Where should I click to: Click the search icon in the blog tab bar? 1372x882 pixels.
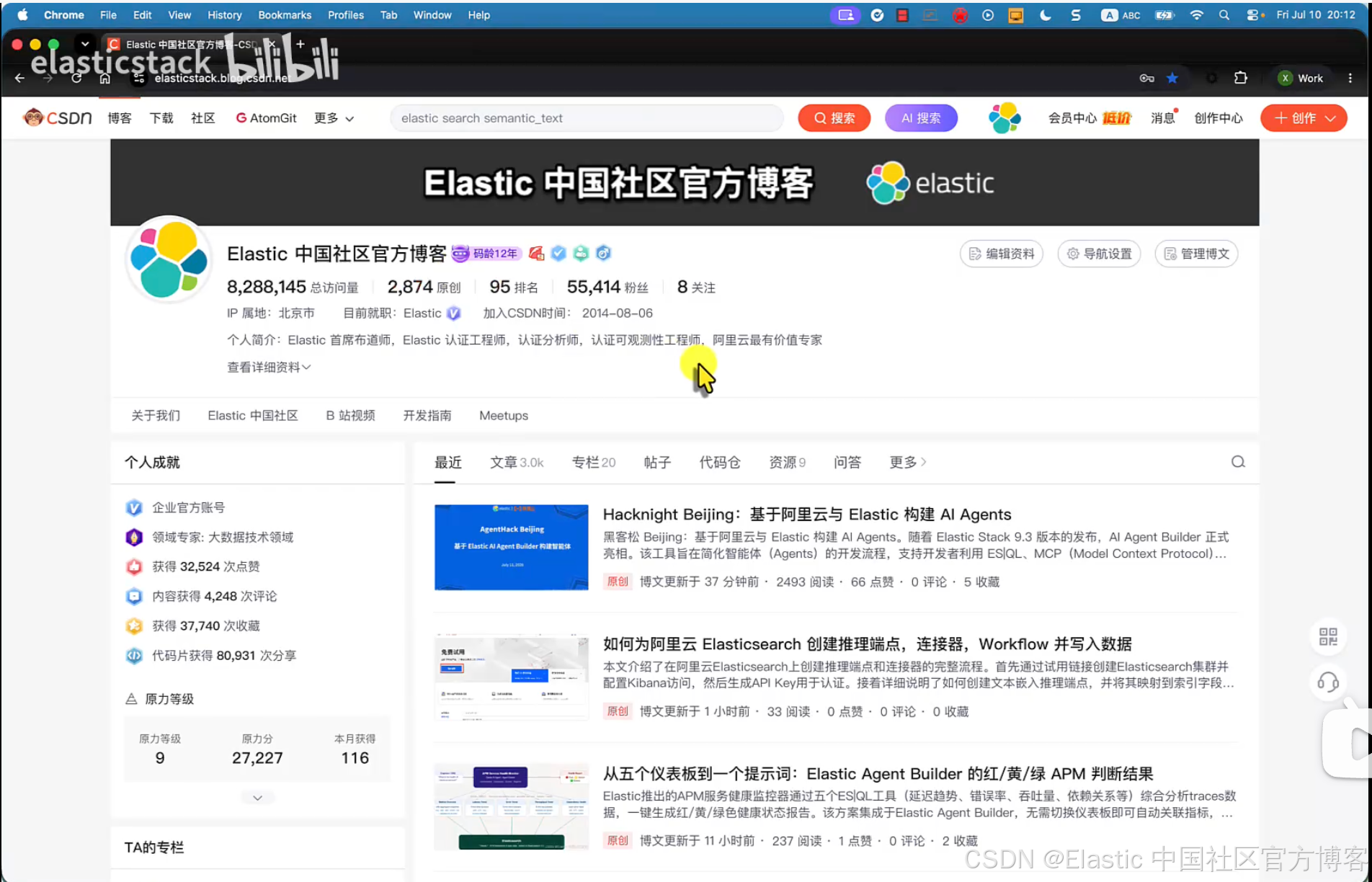(x=1238, y=462)
